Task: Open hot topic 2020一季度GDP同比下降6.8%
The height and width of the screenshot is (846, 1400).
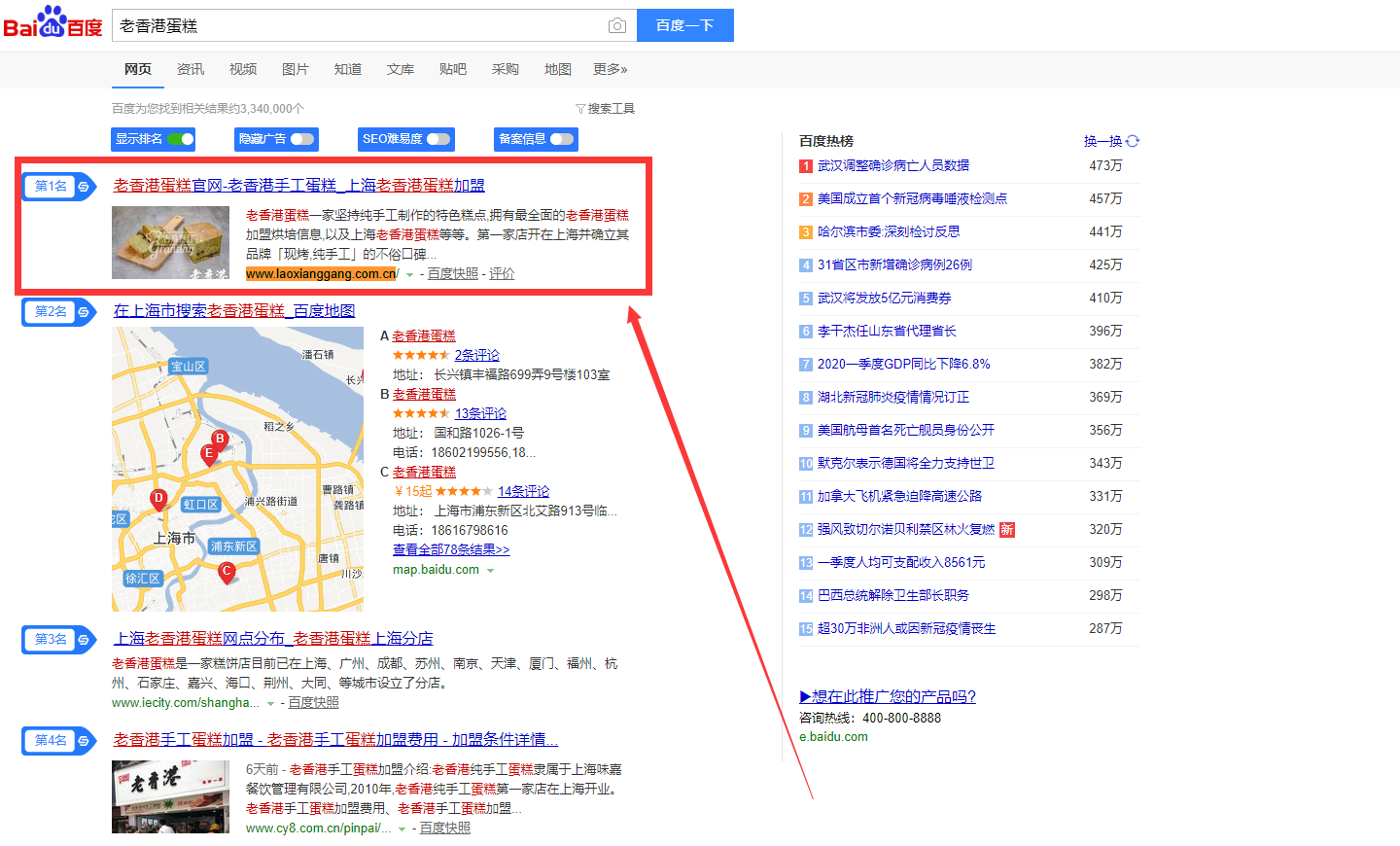Action: tap(904, 364)
